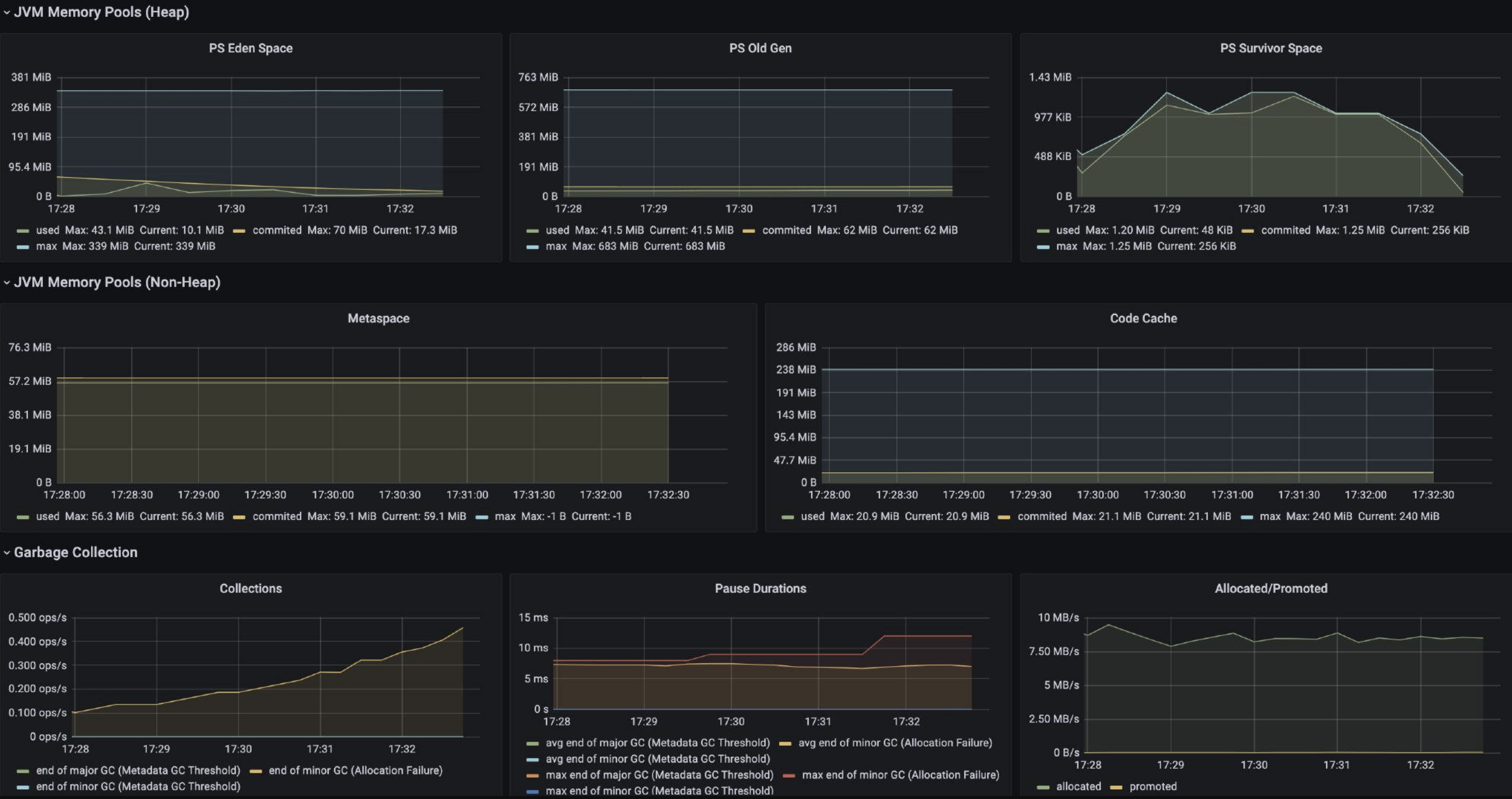
Task: Click the promoted legend color swatch
Action: pos(1117,787)
